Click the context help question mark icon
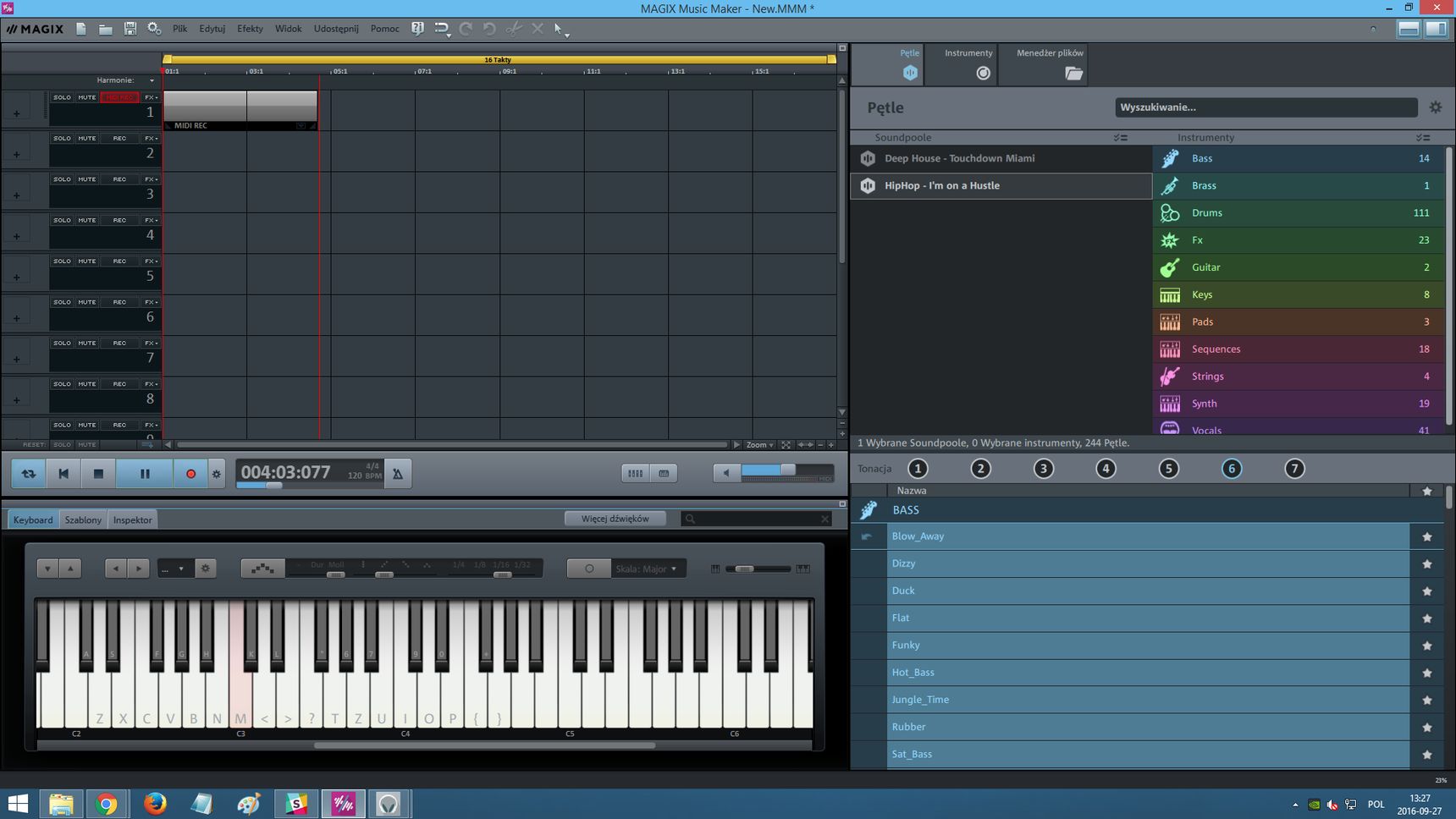The image size is (1456, 819). (x=417, y=29)
